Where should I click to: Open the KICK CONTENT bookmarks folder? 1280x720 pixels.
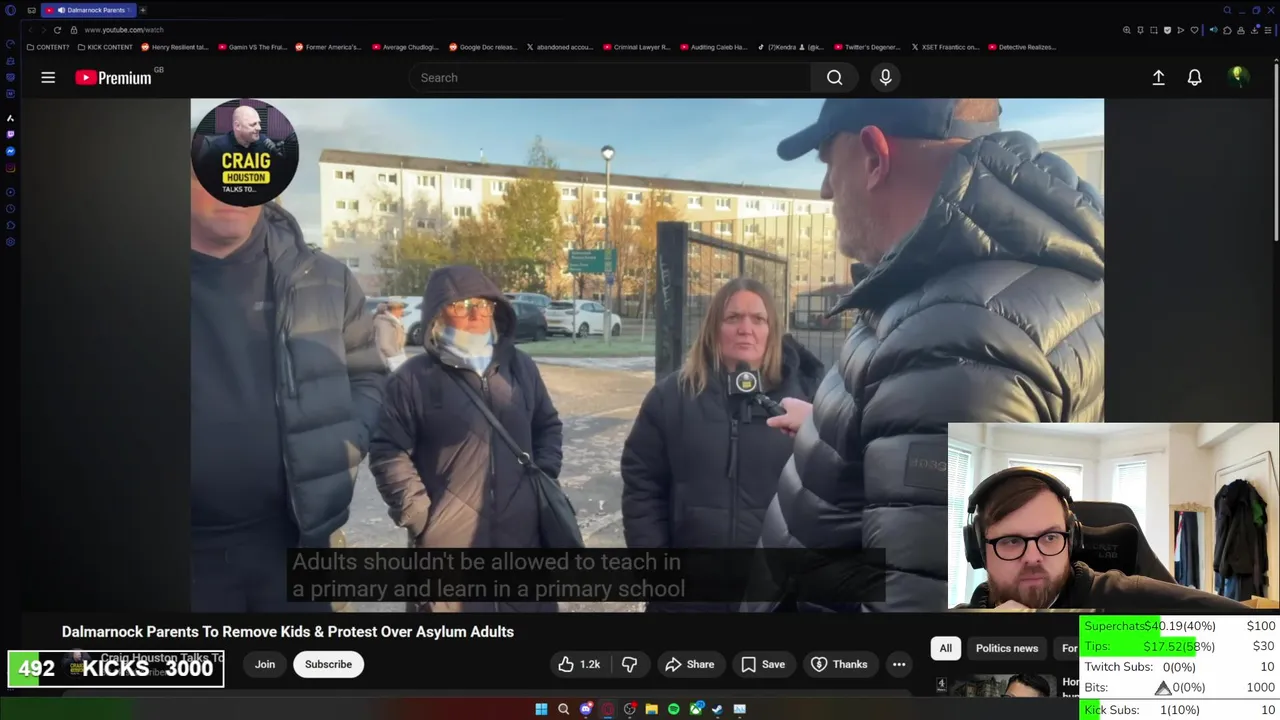tap(105, 47)
